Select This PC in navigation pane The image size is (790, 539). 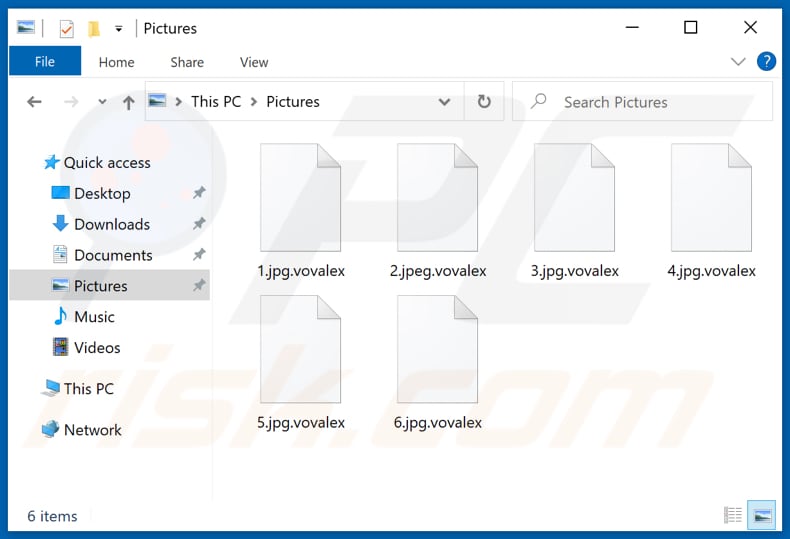point(88,389)
